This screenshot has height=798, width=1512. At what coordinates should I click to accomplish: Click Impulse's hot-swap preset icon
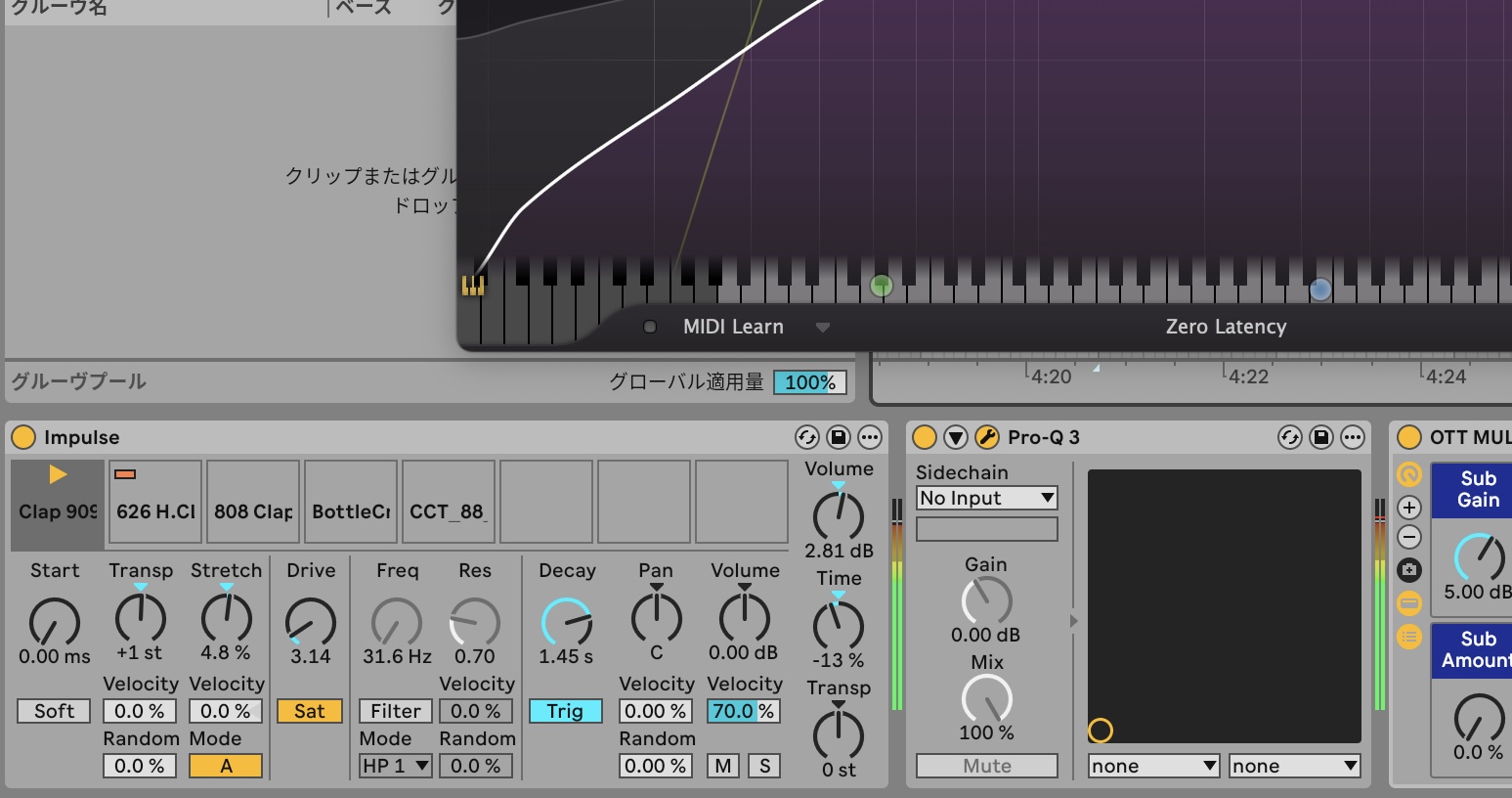(806, 437)
